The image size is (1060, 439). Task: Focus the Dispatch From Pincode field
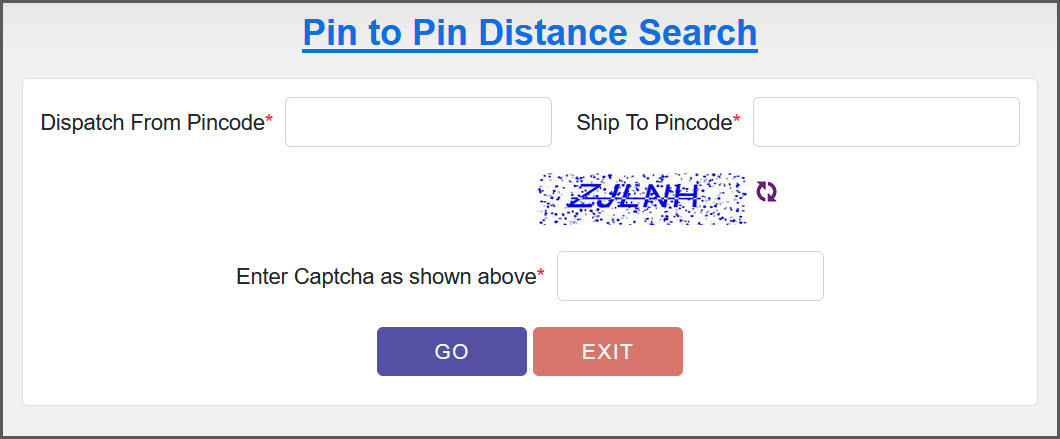click(x=418, y=122)
